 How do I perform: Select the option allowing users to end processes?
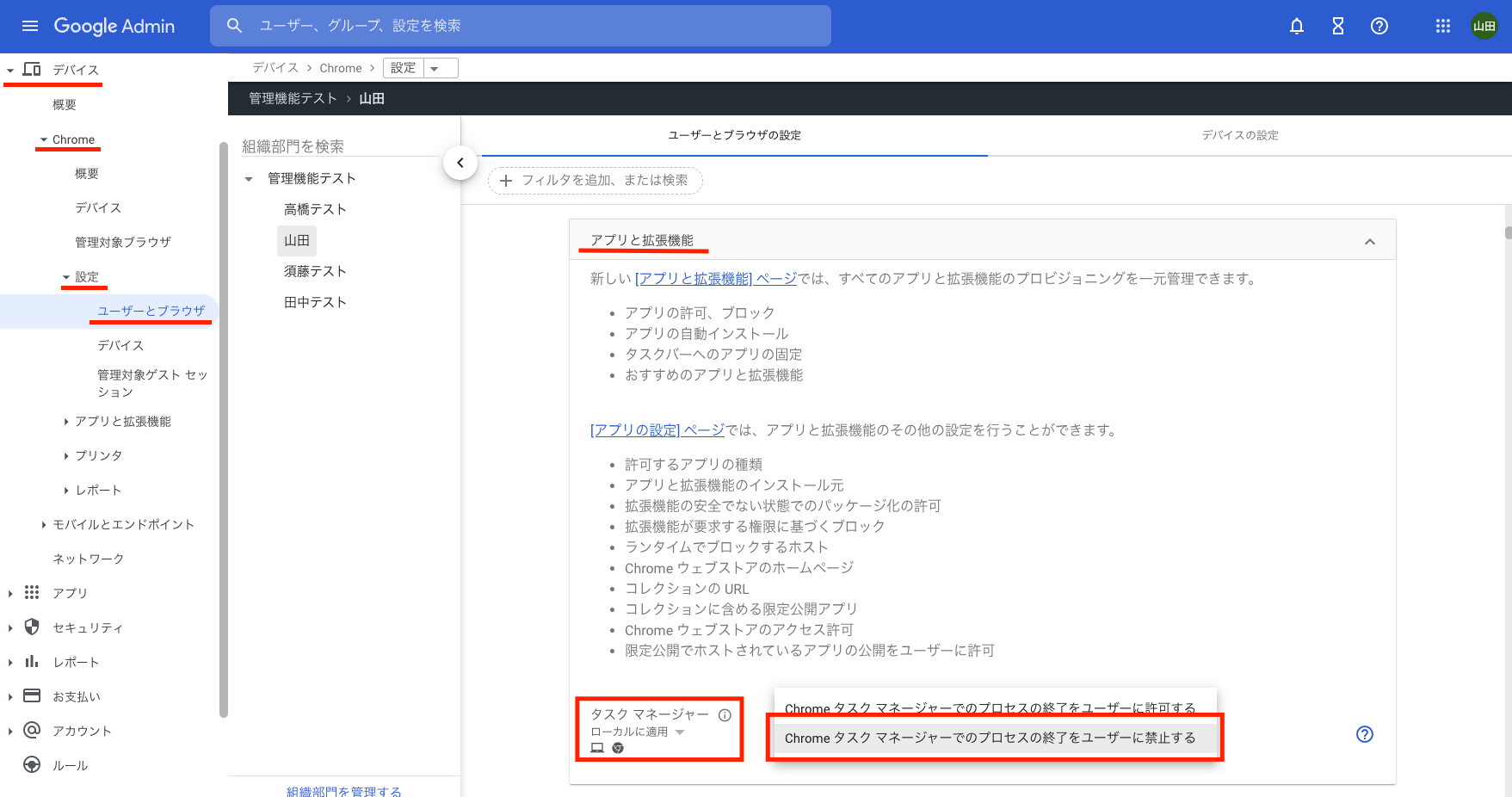[991, 707]
